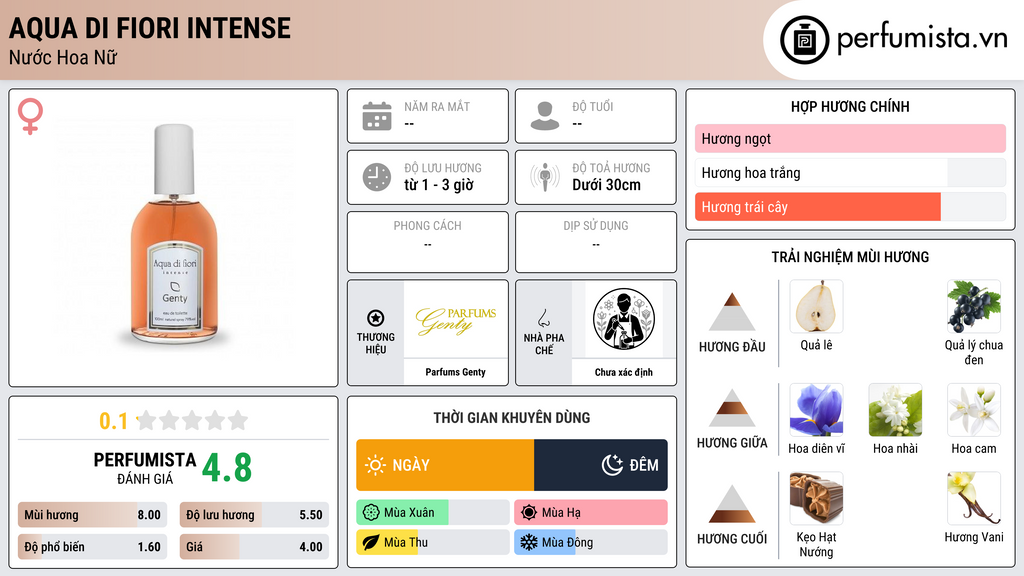Click the person icon beside Độ tuổi
The image size is (1024, 576).
coord(545,116)
